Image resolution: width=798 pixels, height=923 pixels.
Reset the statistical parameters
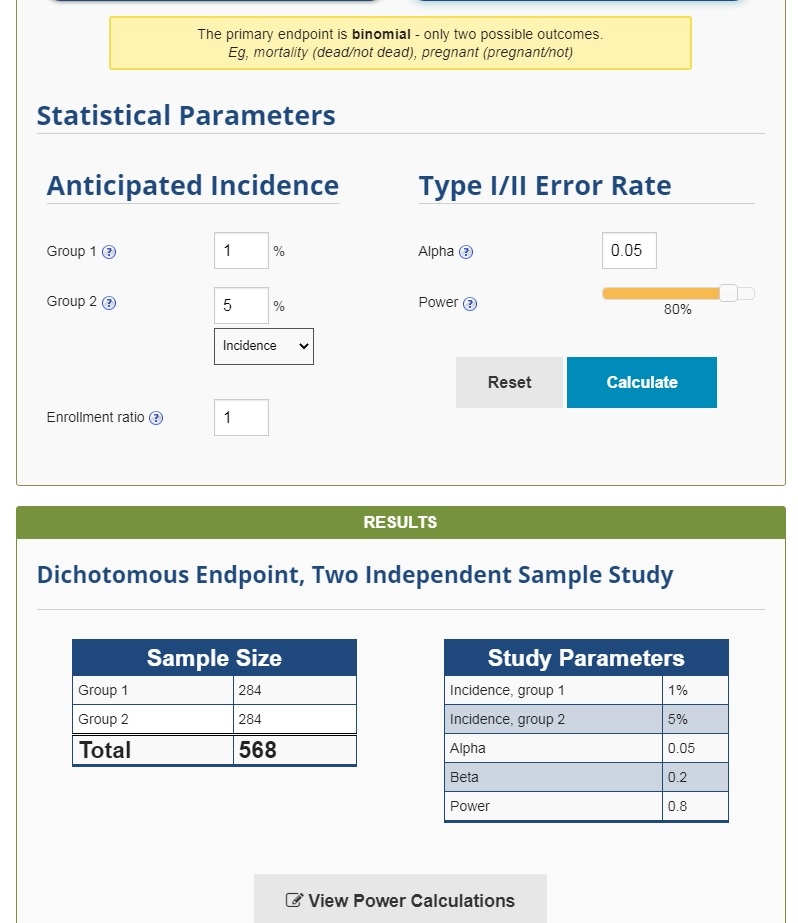coord(509,382)
